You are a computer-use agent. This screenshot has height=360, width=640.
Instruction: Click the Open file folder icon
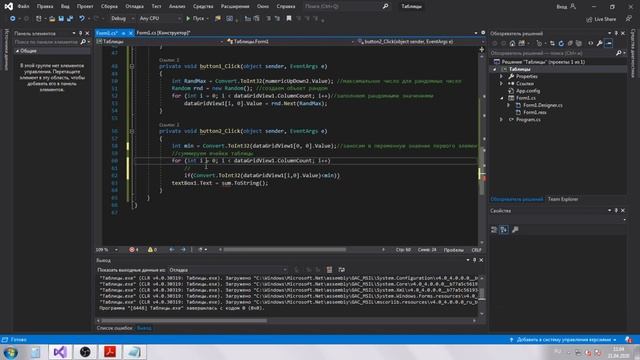[52, 19]
